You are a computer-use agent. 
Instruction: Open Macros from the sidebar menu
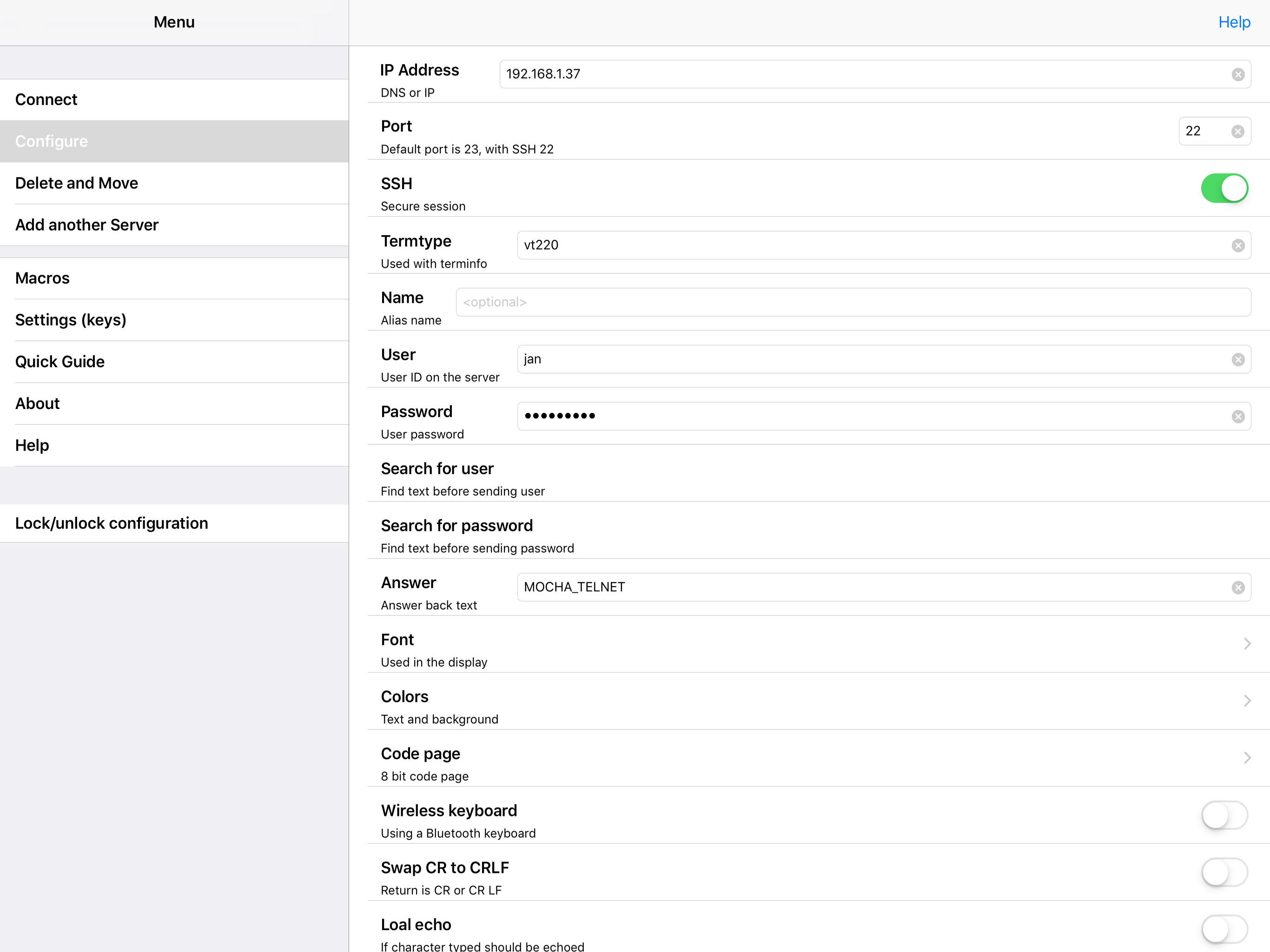click(42, 278)
